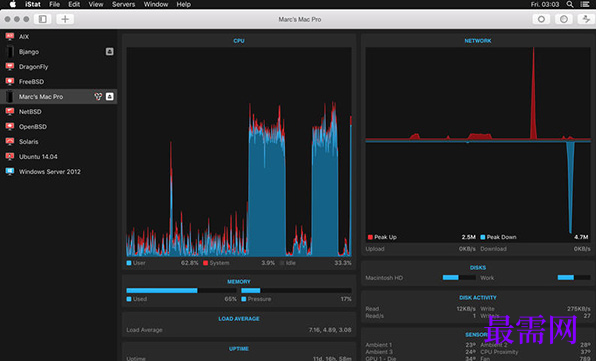Click the 62.8% User CPU value
The width and height of the screenshot is (596, 361).
[190, 263]
